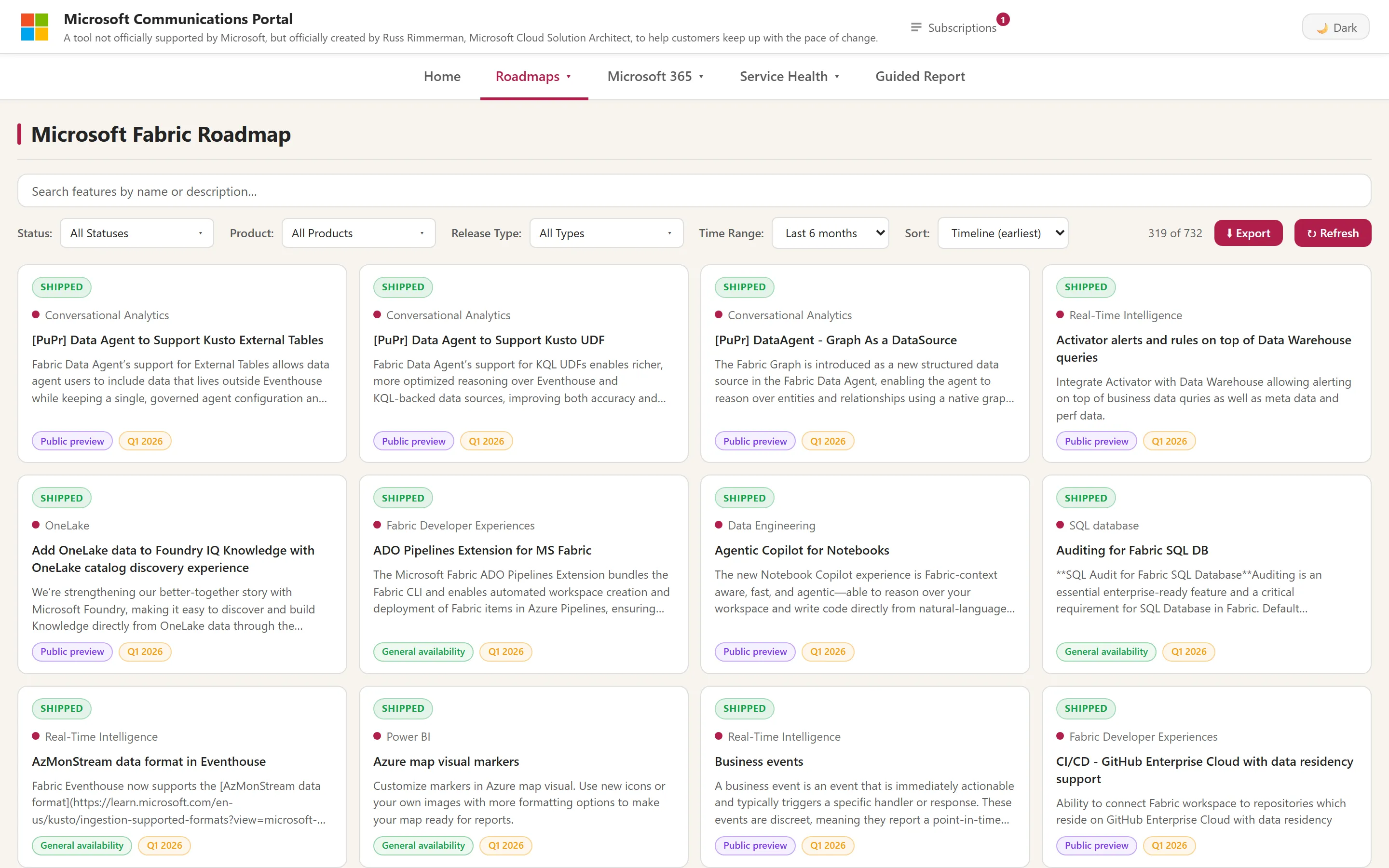Open the Product filter dropdown
The width and height of the screenshot is (1389, 868).
(358, 233)
